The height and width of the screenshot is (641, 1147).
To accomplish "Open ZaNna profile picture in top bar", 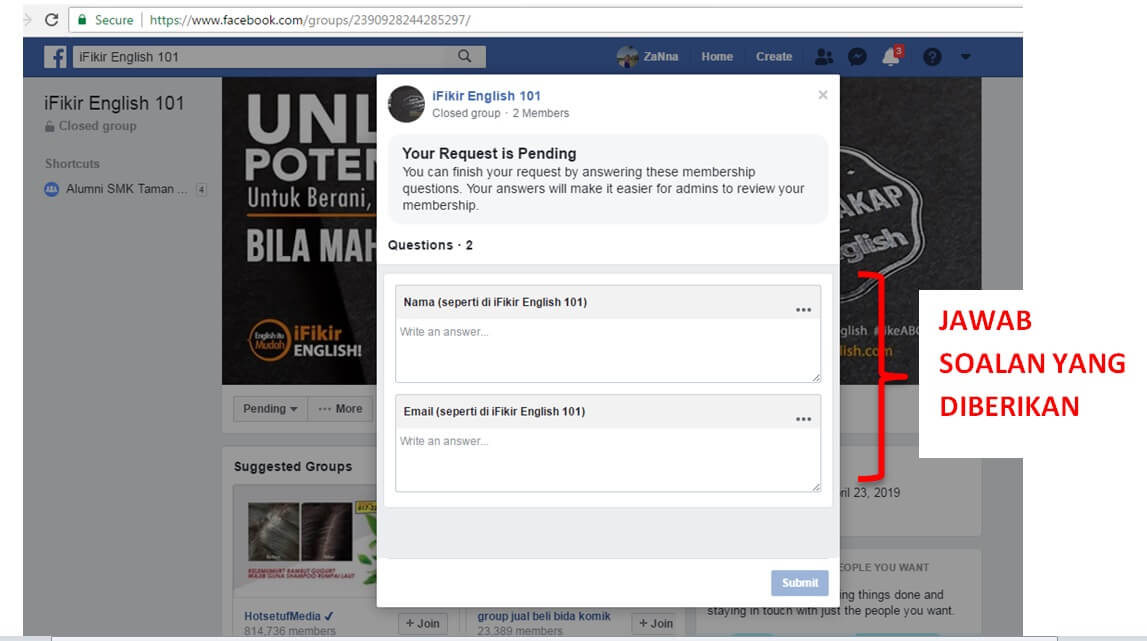I will (x=628, y=56).
